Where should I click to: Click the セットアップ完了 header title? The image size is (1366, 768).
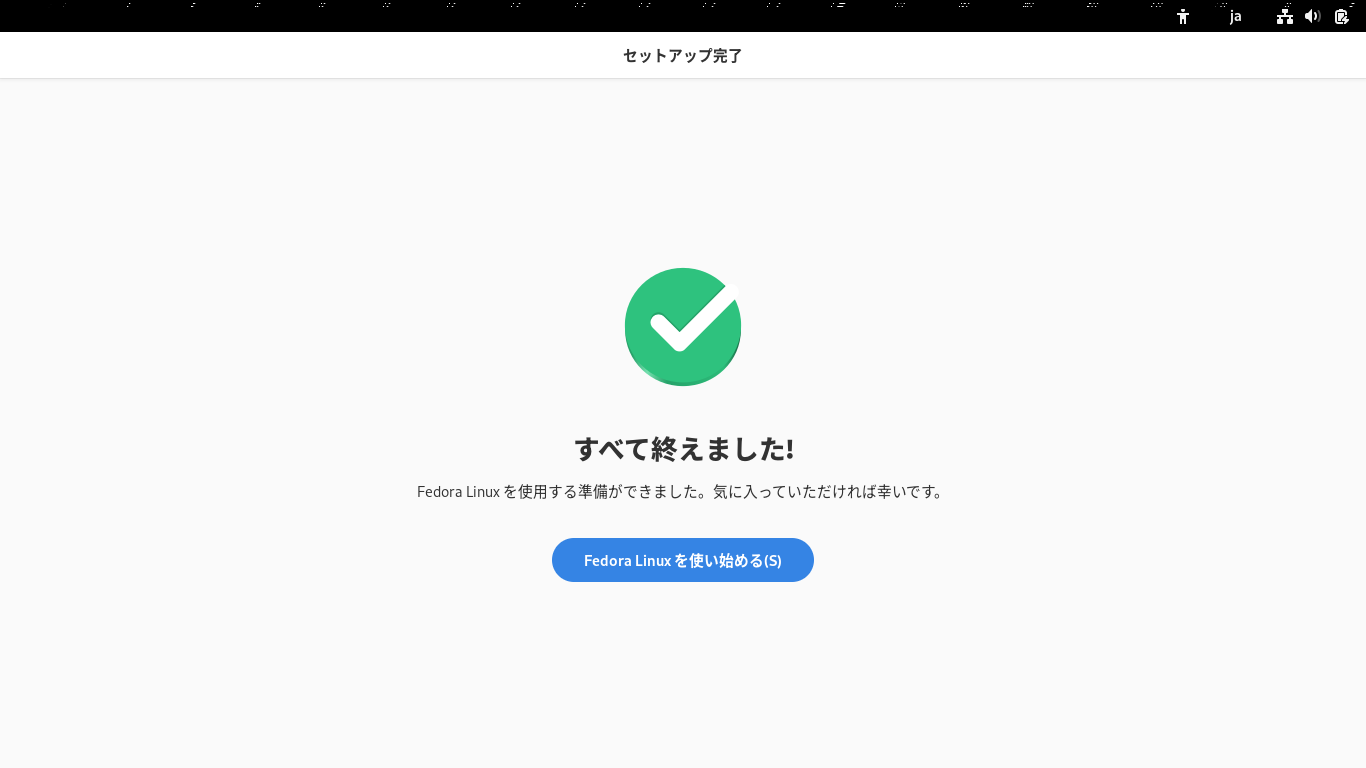[x=683, y=55]
